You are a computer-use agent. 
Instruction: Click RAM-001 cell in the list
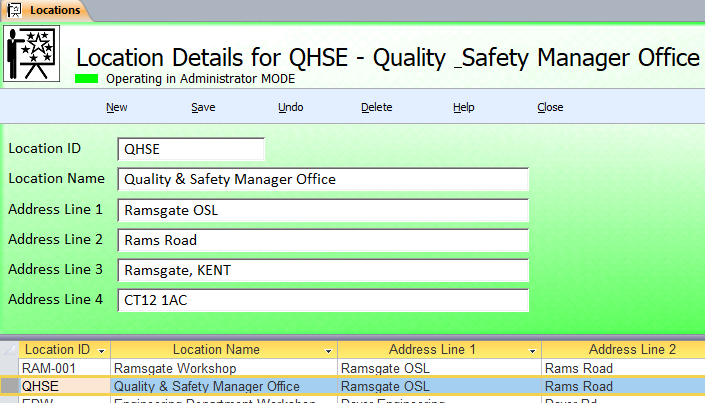click(65, 368)
